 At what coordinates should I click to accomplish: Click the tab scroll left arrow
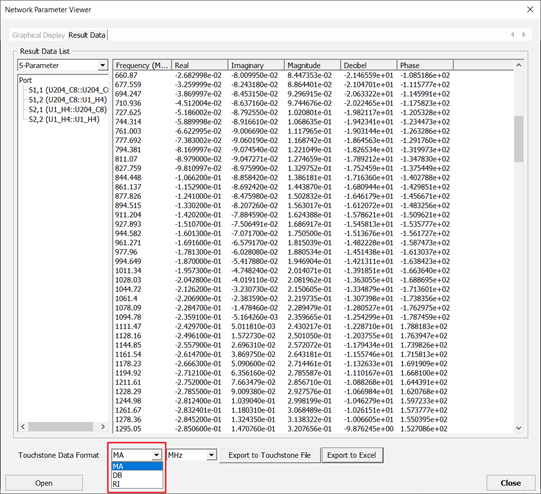(x=512, y=34)
